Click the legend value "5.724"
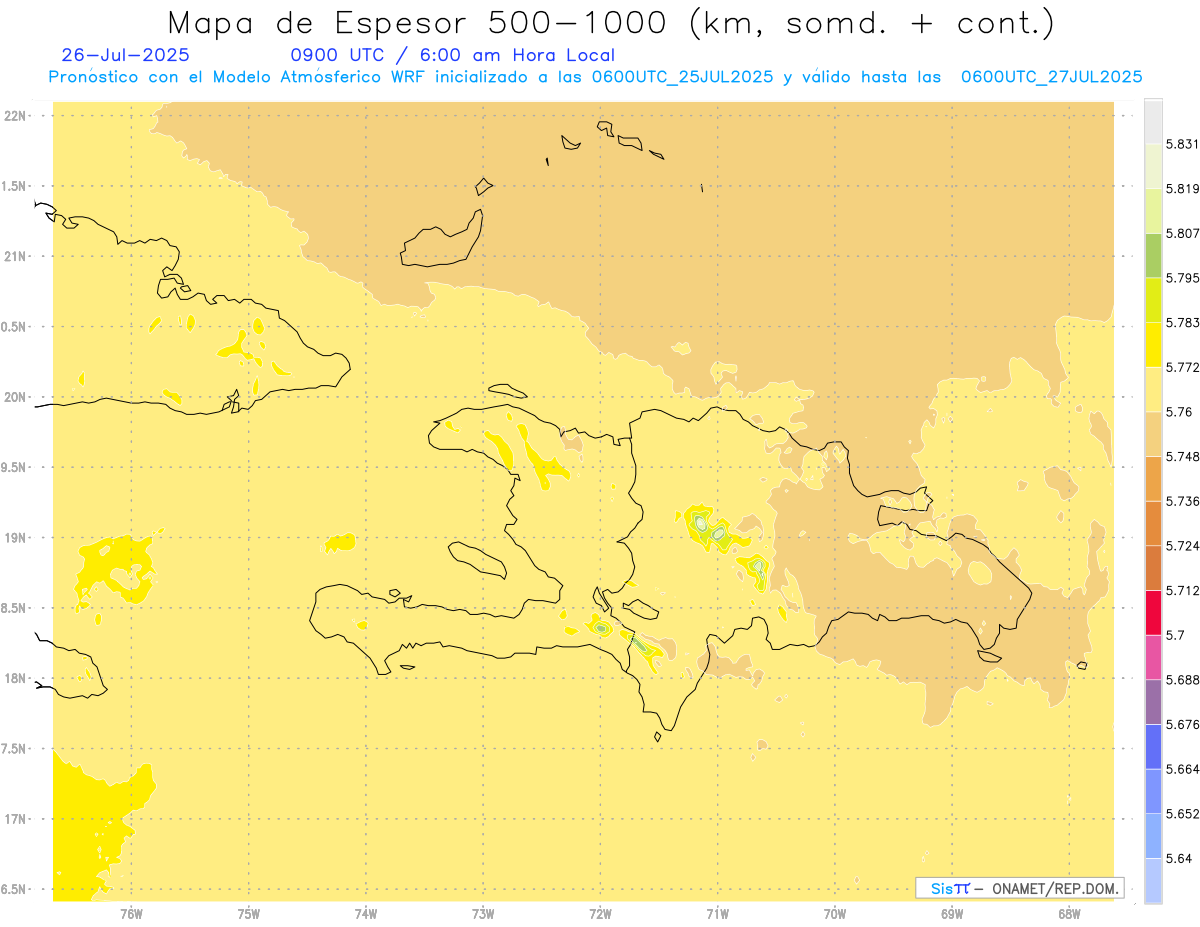Image resolution: width=1200 pixels, height=927 pixels. [x=1182, y=546]
